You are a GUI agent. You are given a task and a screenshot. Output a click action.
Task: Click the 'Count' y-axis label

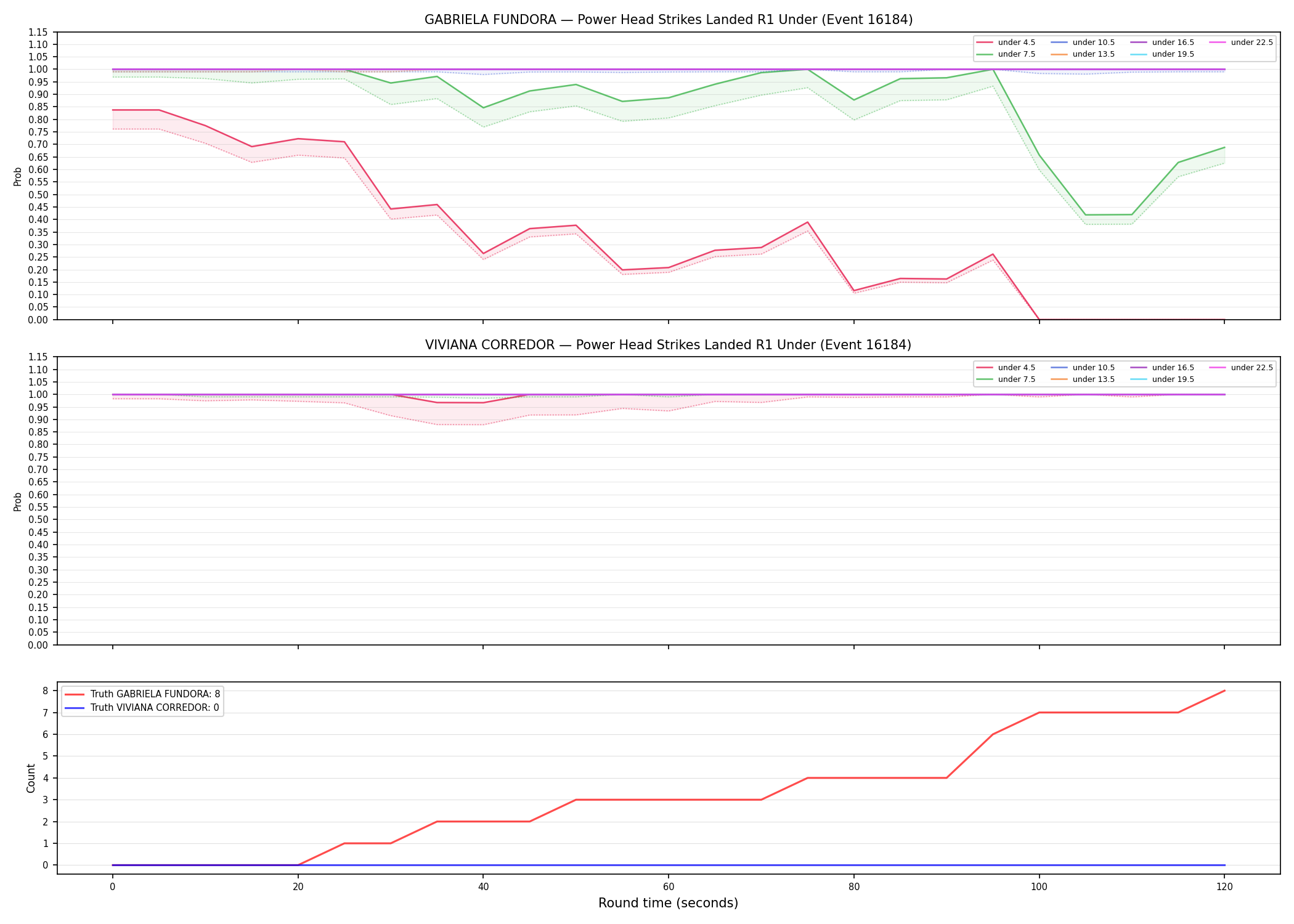pos(31,778)
